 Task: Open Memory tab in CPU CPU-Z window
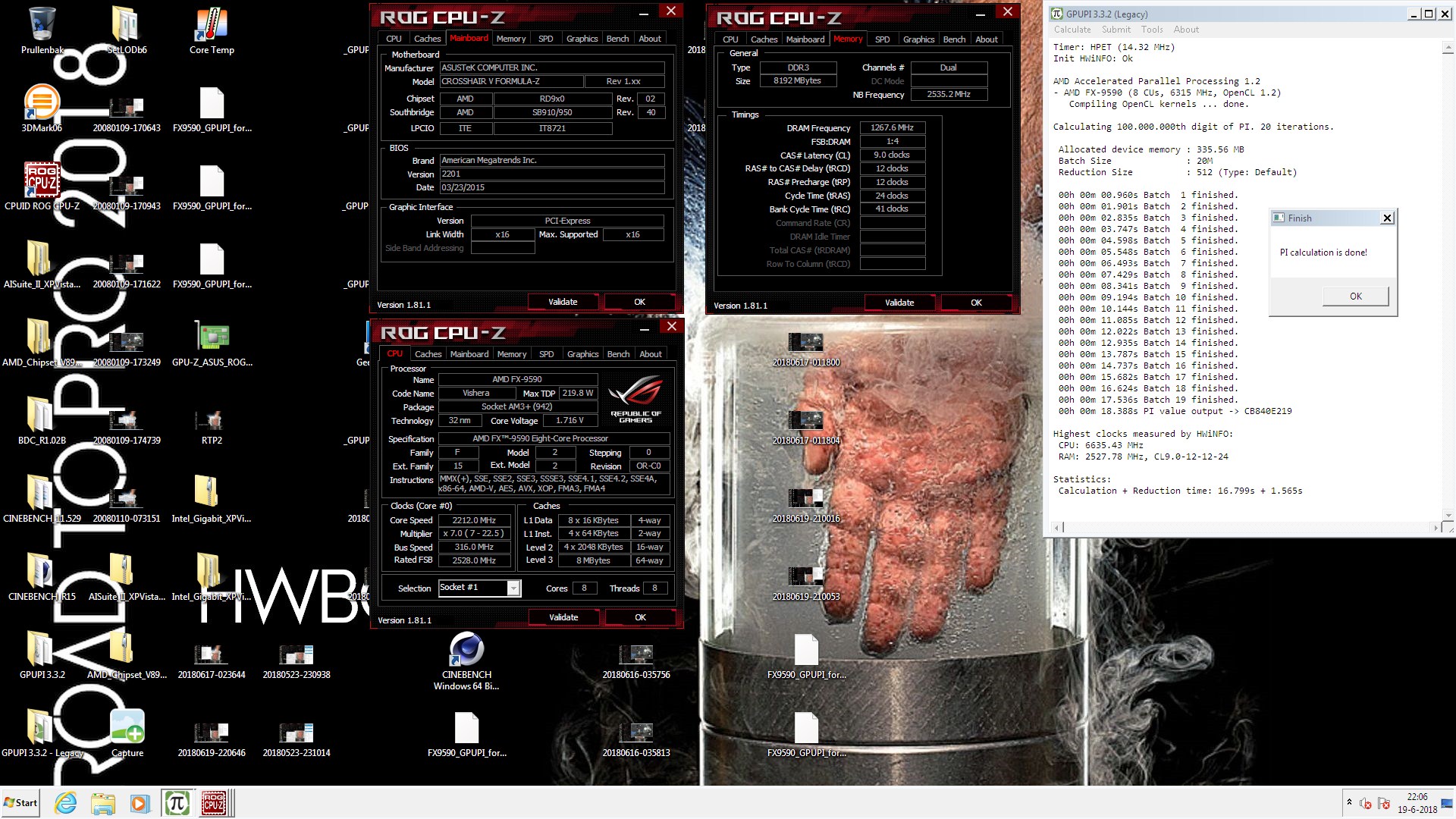point(512,354)
